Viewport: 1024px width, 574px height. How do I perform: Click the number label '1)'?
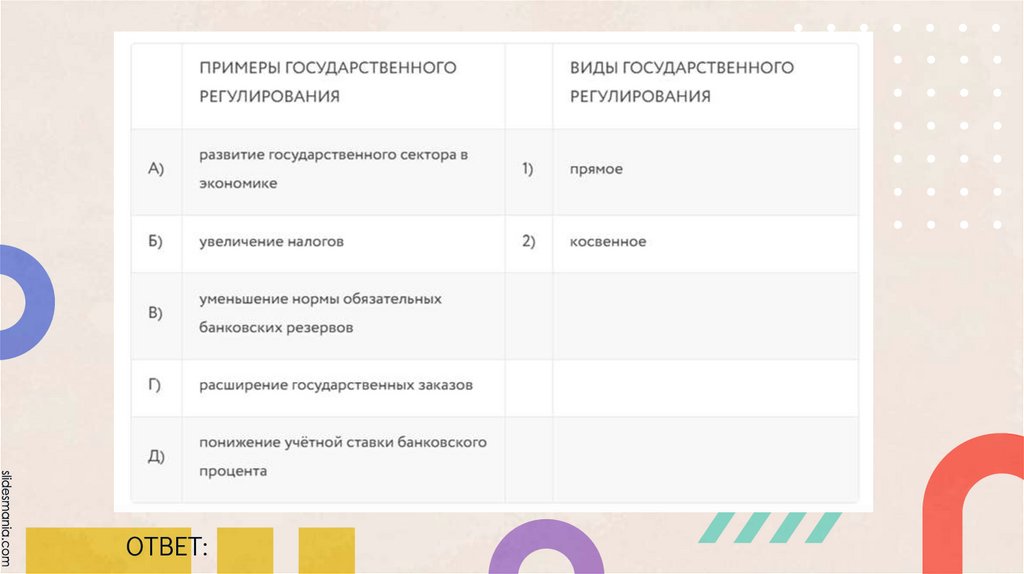point(528,168)
